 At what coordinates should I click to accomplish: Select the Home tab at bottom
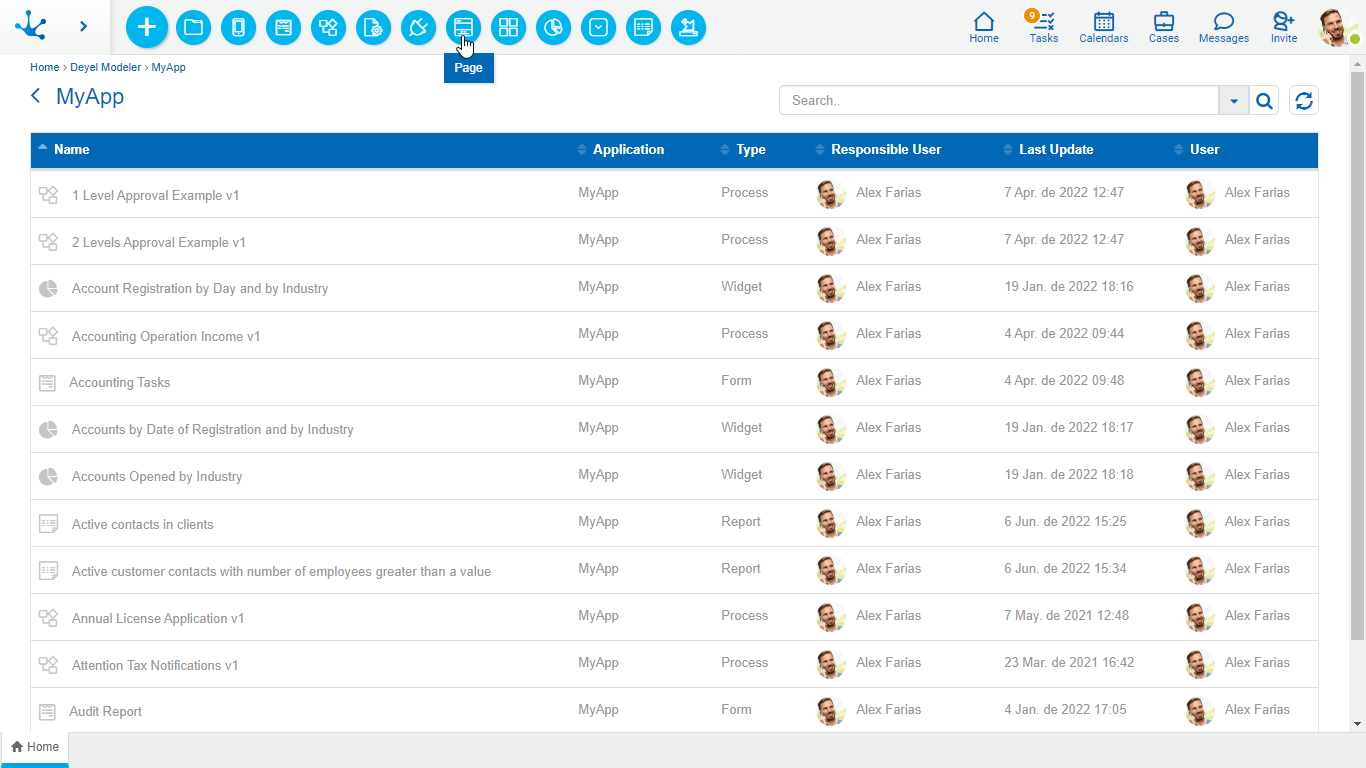click(35, 747)
